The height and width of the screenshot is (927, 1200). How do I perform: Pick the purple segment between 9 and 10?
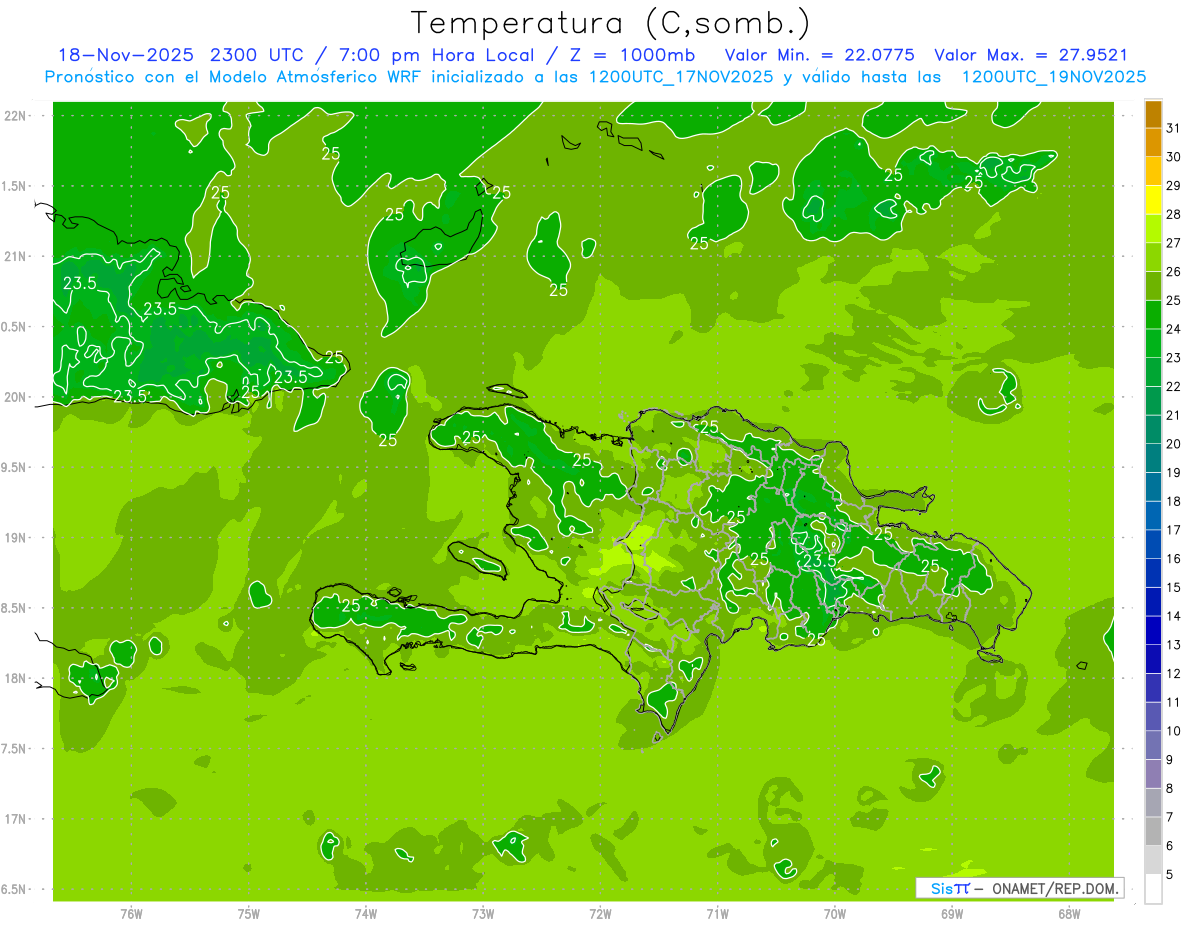(1153, 745)
